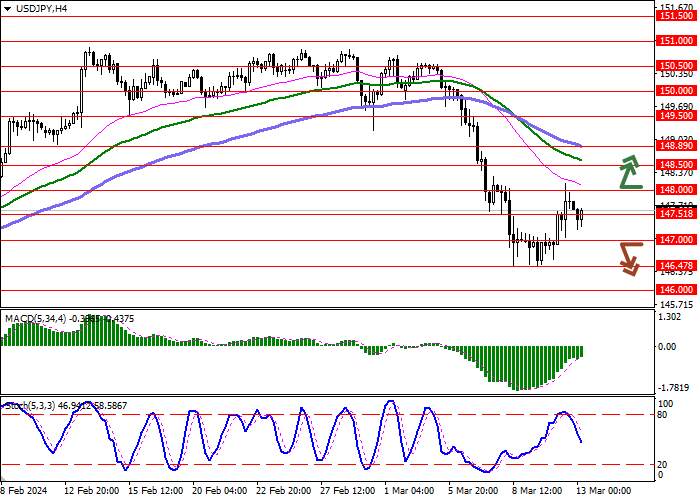The height and width of the screenshot is (500, 700).
Task: Click the 8 Feb 2024 time axis label
Action: (24, 490)
